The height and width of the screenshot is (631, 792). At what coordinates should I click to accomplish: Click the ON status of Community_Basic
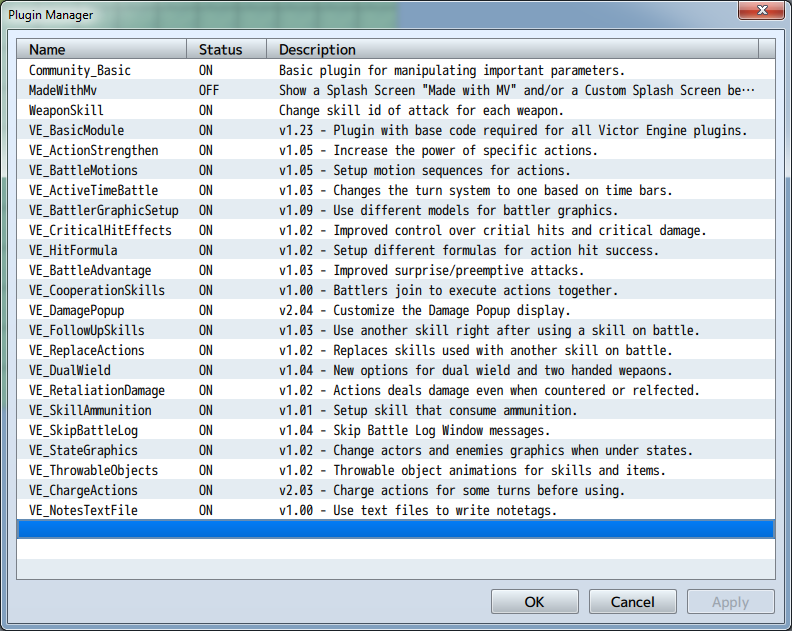click(x=206, y=70)
